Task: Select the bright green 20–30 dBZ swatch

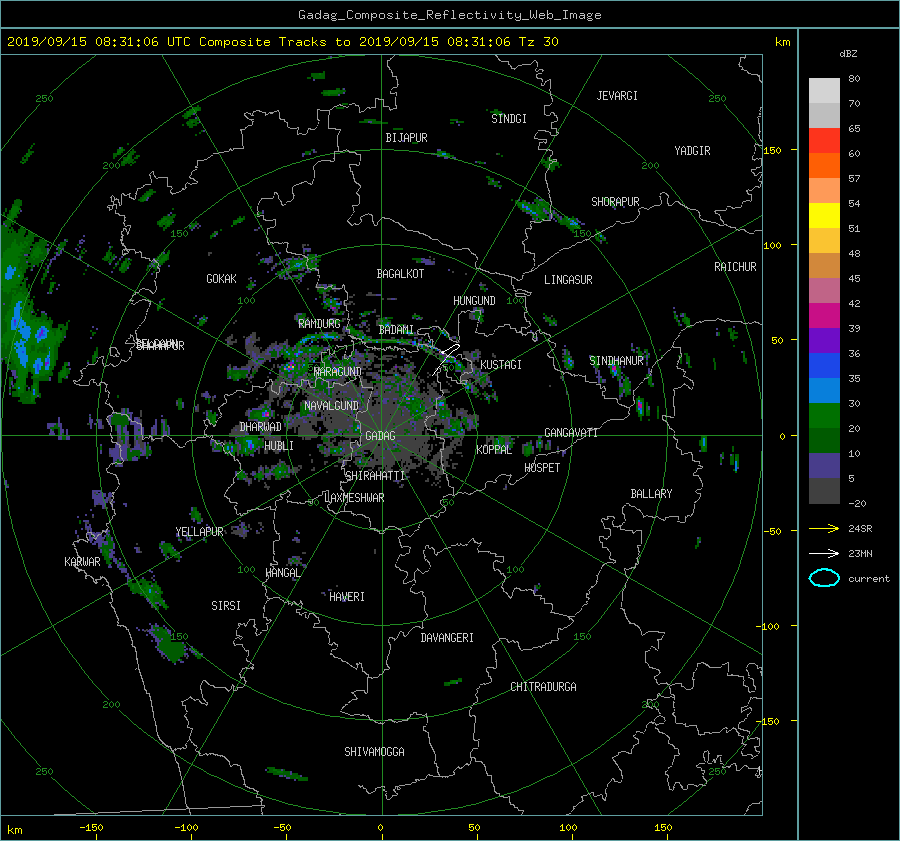Action: [824, 416]
